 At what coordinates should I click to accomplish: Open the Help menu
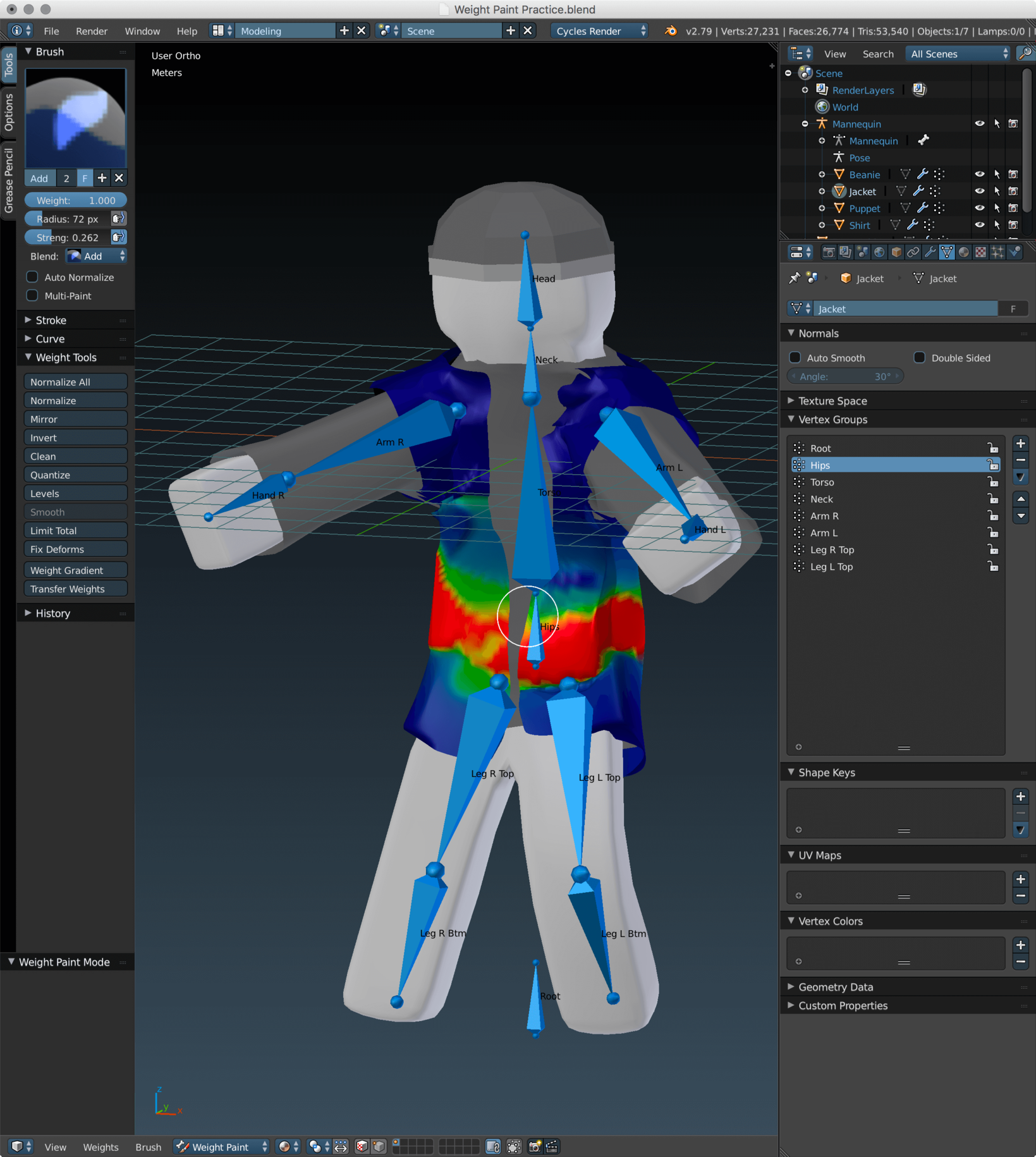click(186, 31)
